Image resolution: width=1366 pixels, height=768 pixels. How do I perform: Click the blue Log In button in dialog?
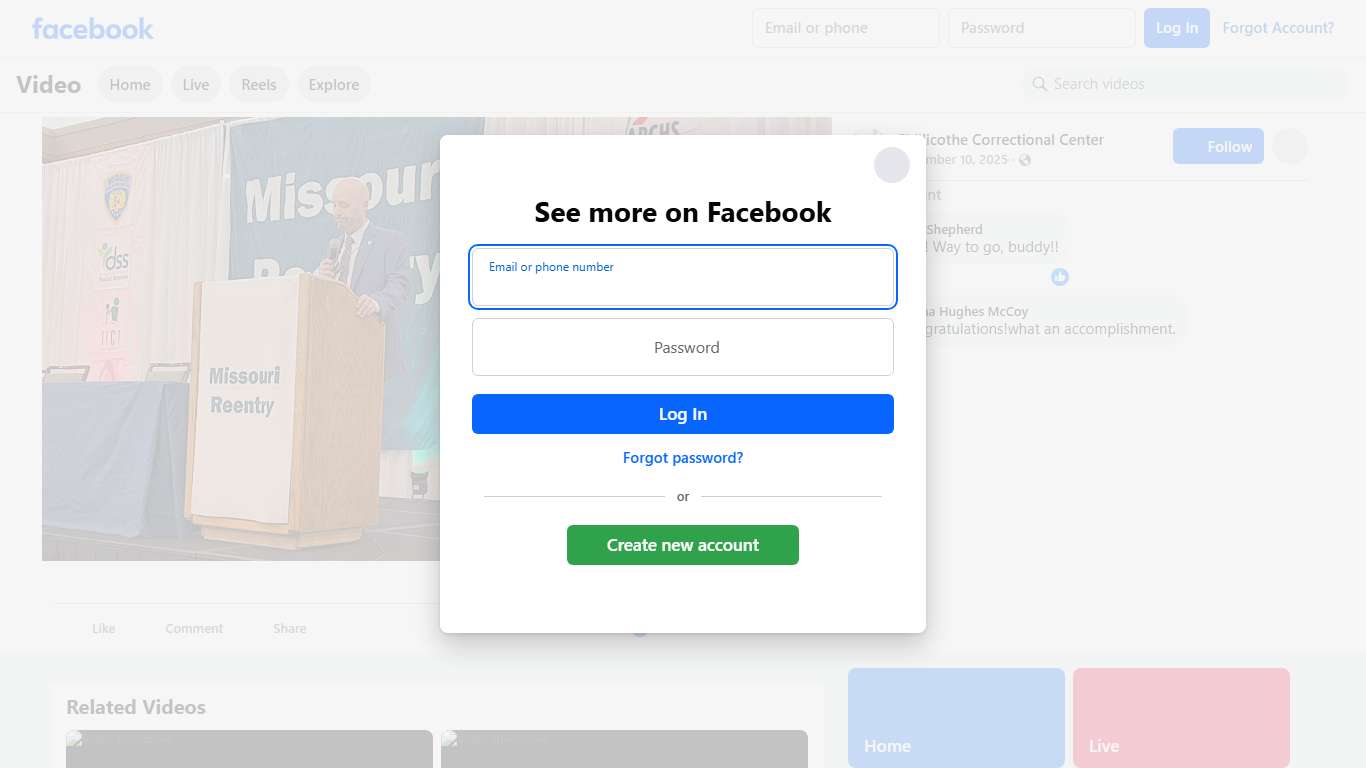683,414
